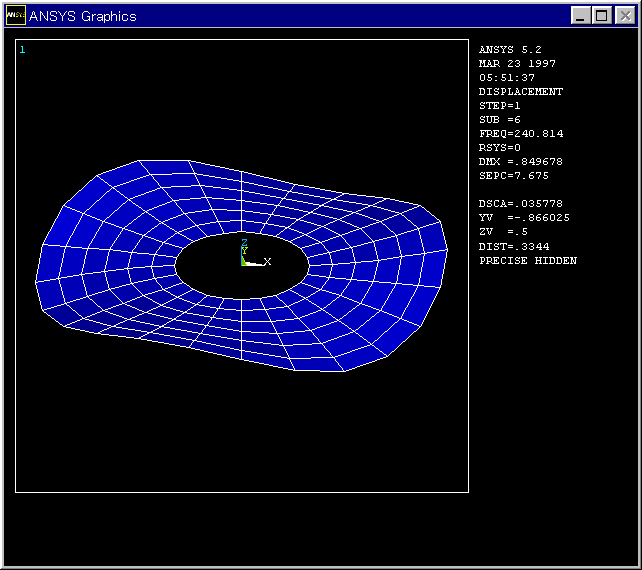Viewport: 642px width, 570px height.
Task: Click the XYZ coordinate triad at origin
Action: pos(246,256)
